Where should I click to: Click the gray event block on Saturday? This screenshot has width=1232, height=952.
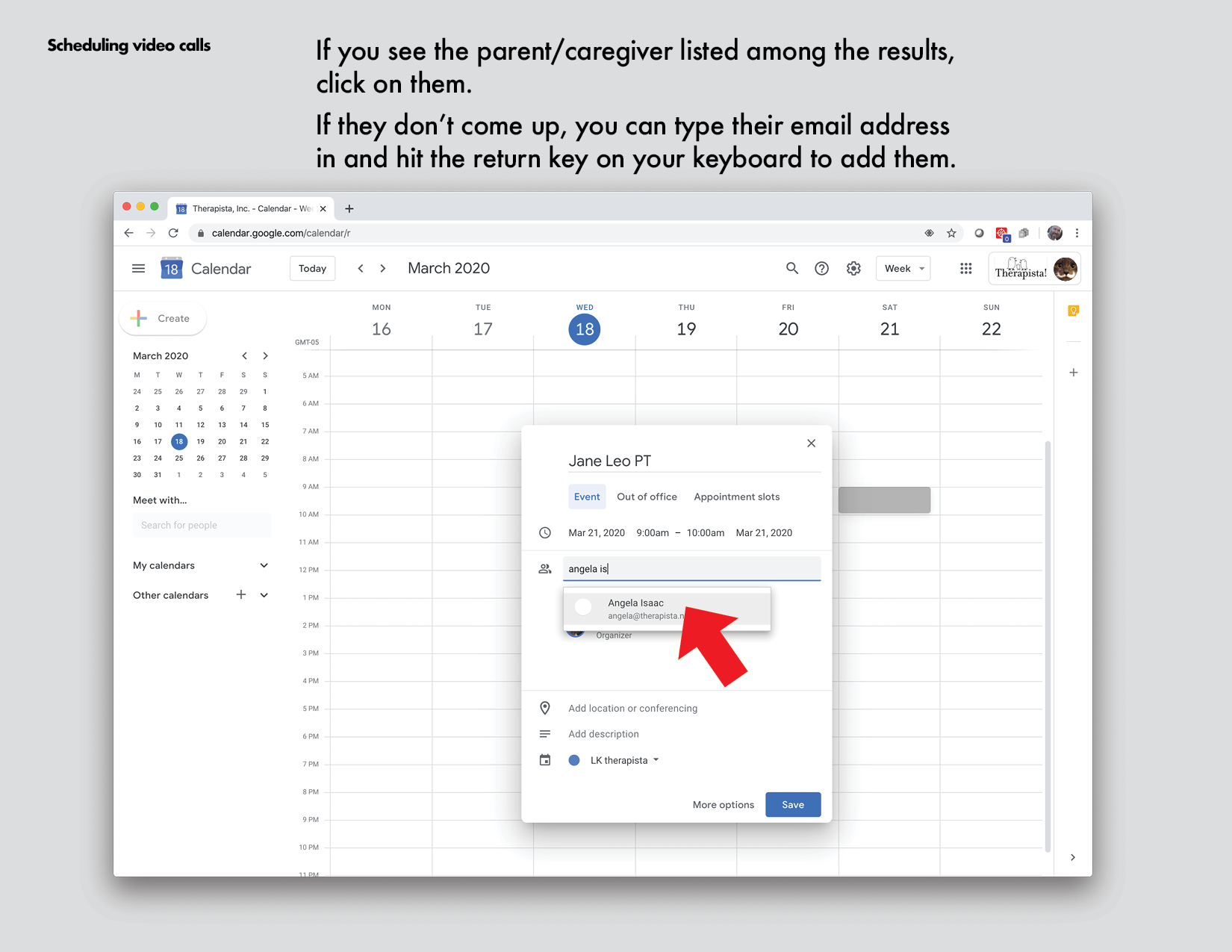coord(884,500)
